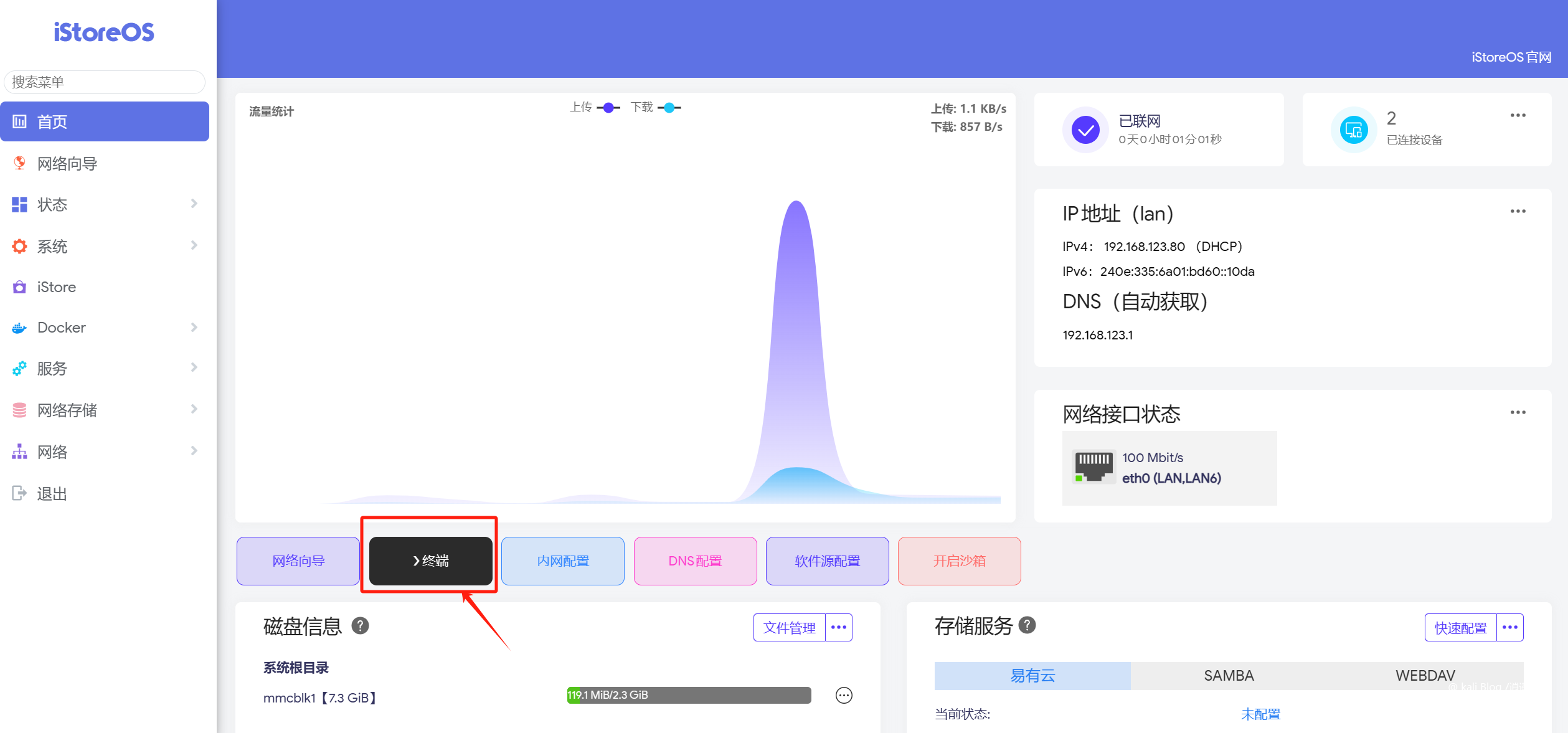The image size is (1568, 733).
Task: Click the 搜索菜单 search field
Action: coord(105,82)
